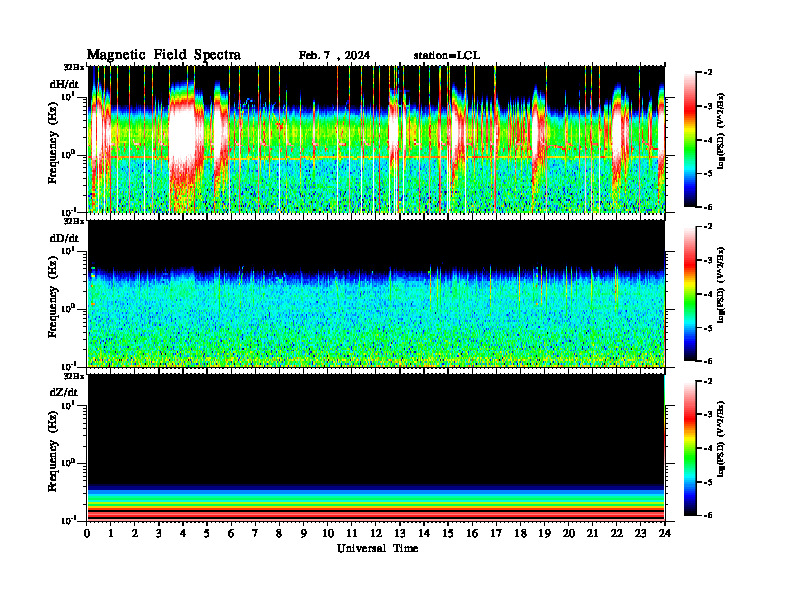Click the 'Universal Time' axis title
The image size is (792, 612).
coord(377,548)
